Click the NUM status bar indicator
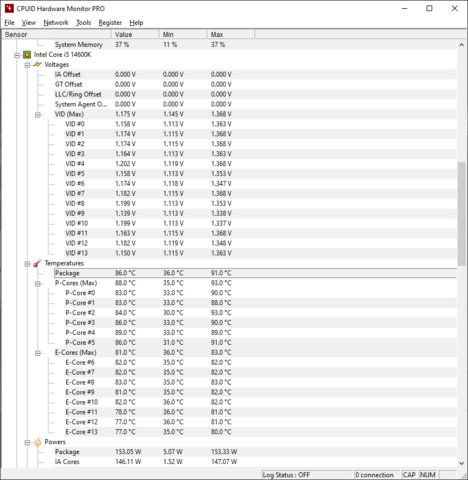The width and height of the screenshot is (468, 480). 427,475
